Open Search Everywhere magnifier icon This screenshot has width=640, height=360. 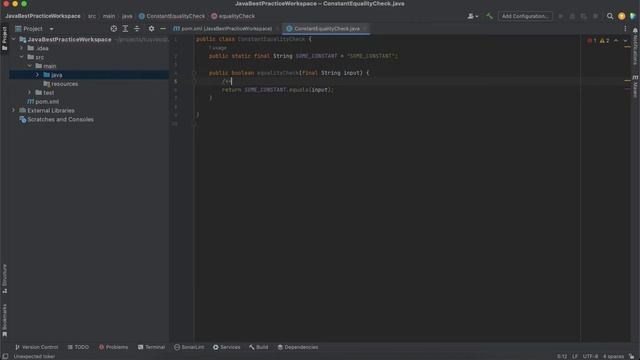click(610, 16)
